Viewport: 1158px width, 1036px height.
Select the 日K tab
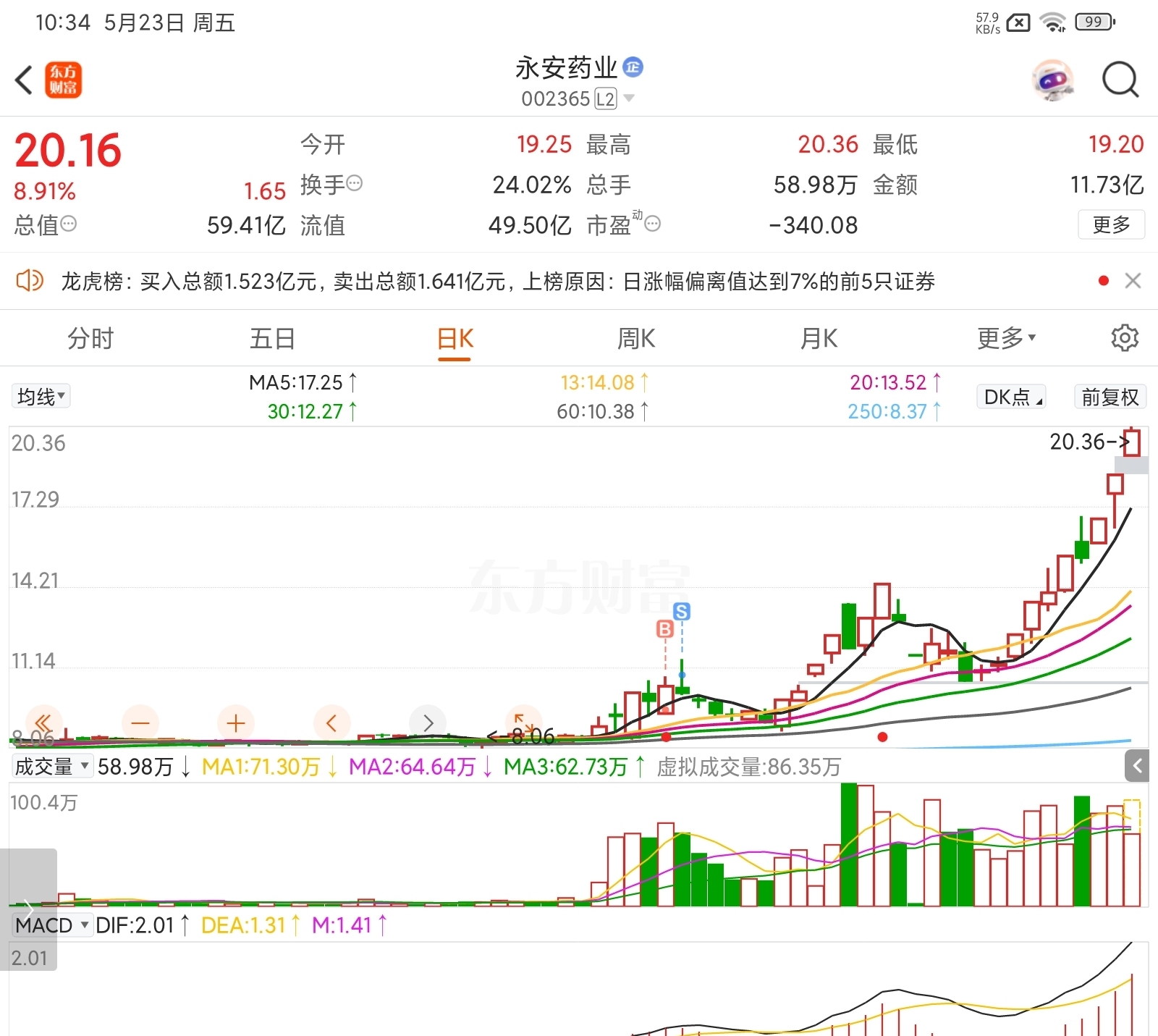tap(455, 339)
